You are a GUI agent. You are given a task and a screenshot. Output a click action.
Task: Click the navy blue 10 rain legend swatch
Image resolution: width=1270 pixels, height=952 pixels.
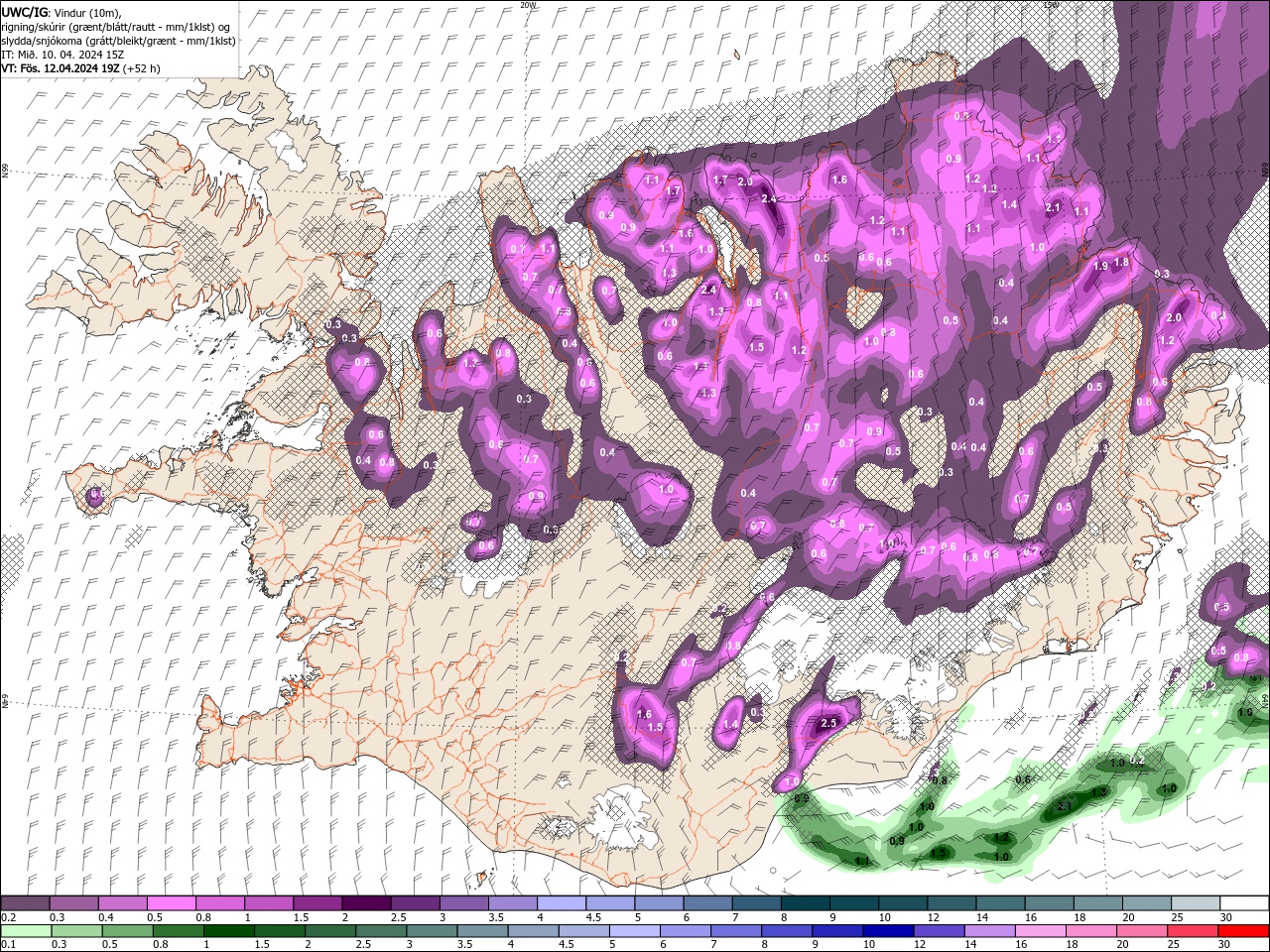(887, 931)
